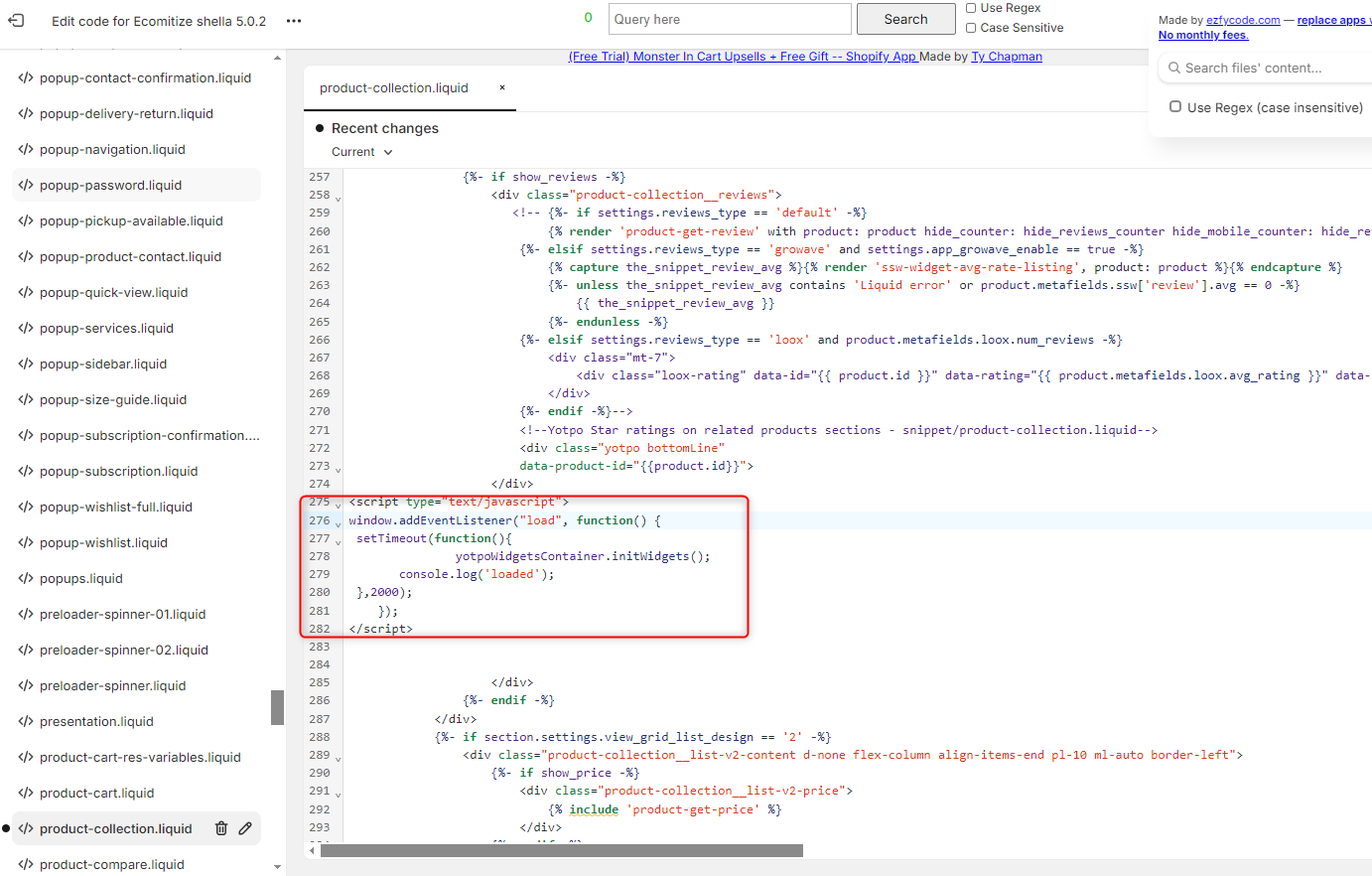The image size is (1372, 876).
Task: Collapse code fold arrow at line 258
Action: coord(339,199)
